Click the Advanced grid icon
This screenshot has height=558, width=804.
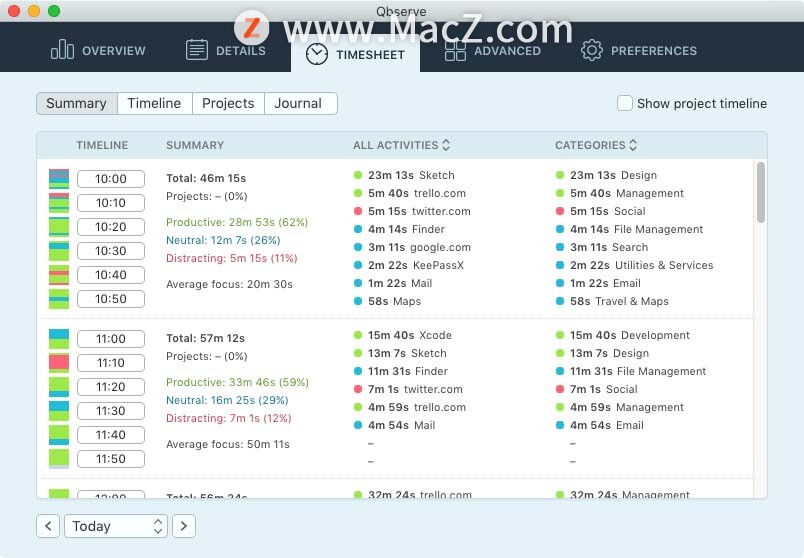pyautogui.click(x=455, y=50)
